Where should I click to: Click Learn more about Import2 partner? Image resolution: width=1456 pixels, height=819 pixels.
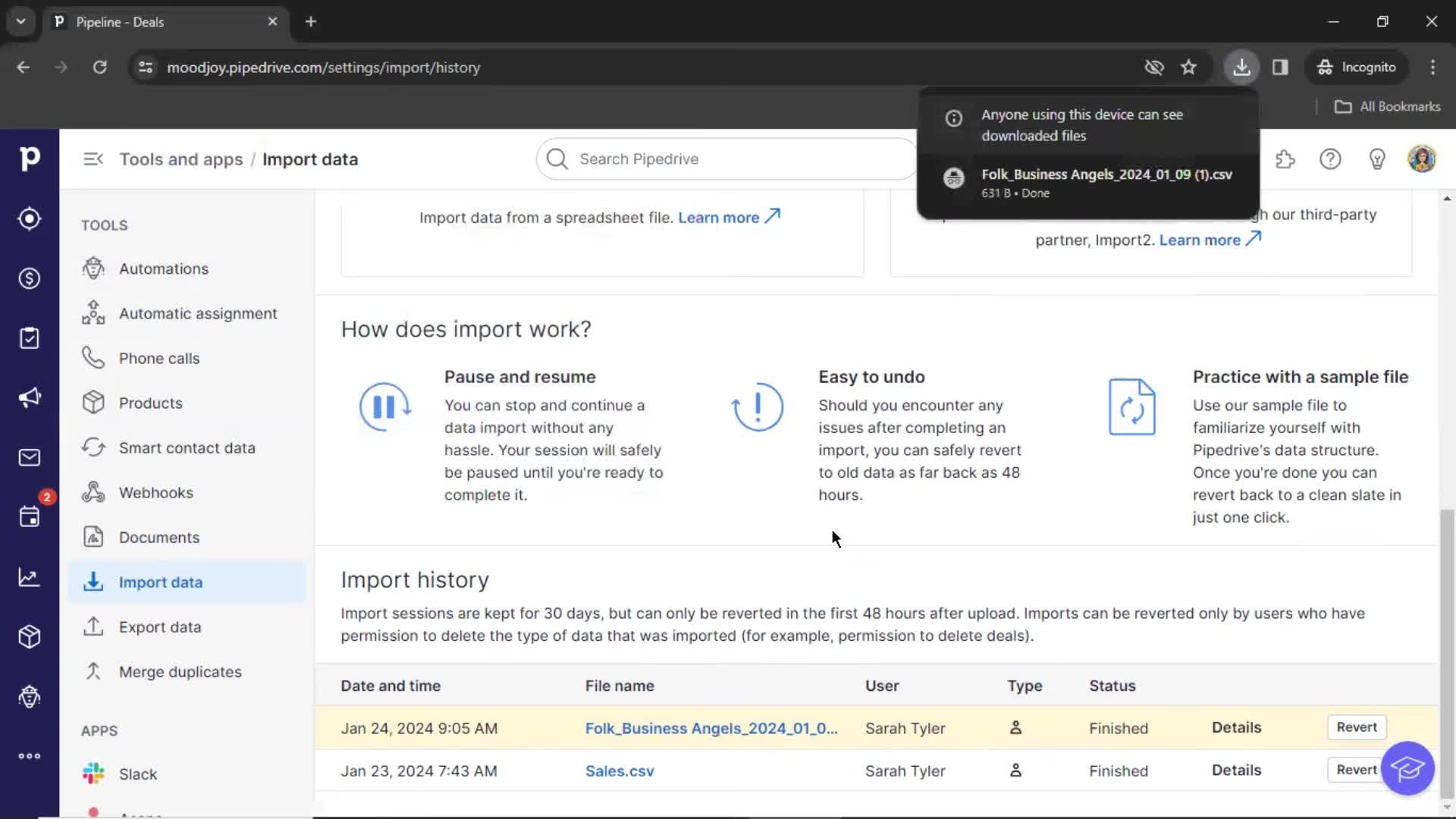tap(1210, 240)
